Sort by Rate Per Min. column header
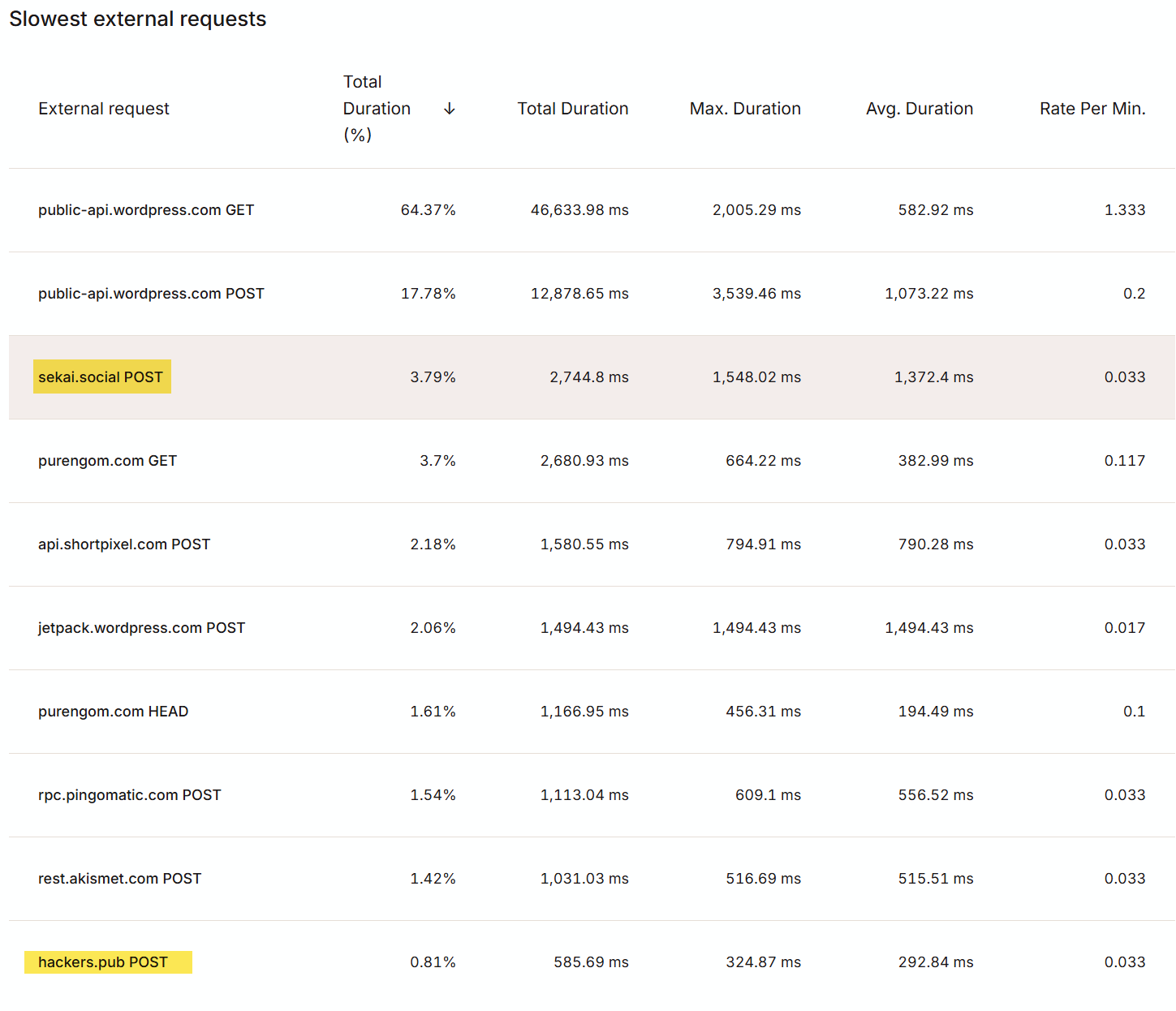Screen dimensions: 1176x1011 [x=1092, y=109]
